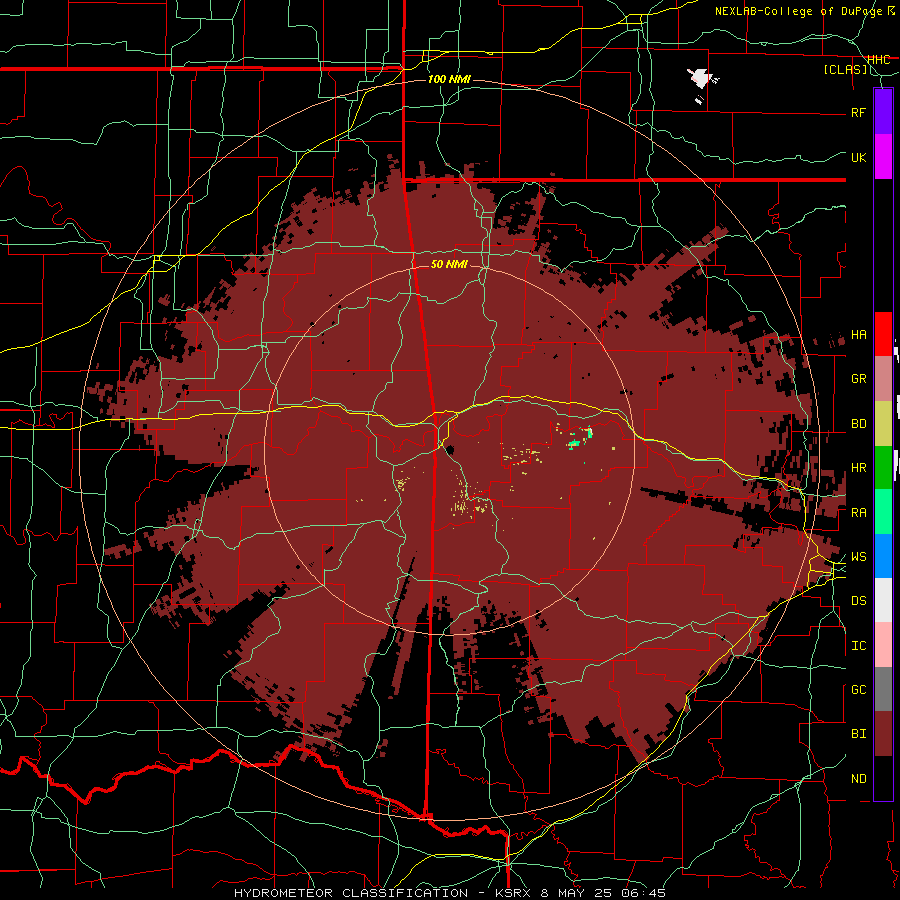Click the 'NEXLAB-College of DuPage' credit text
This screenshot has height=900, width=900.
click(x=800, y=11)
